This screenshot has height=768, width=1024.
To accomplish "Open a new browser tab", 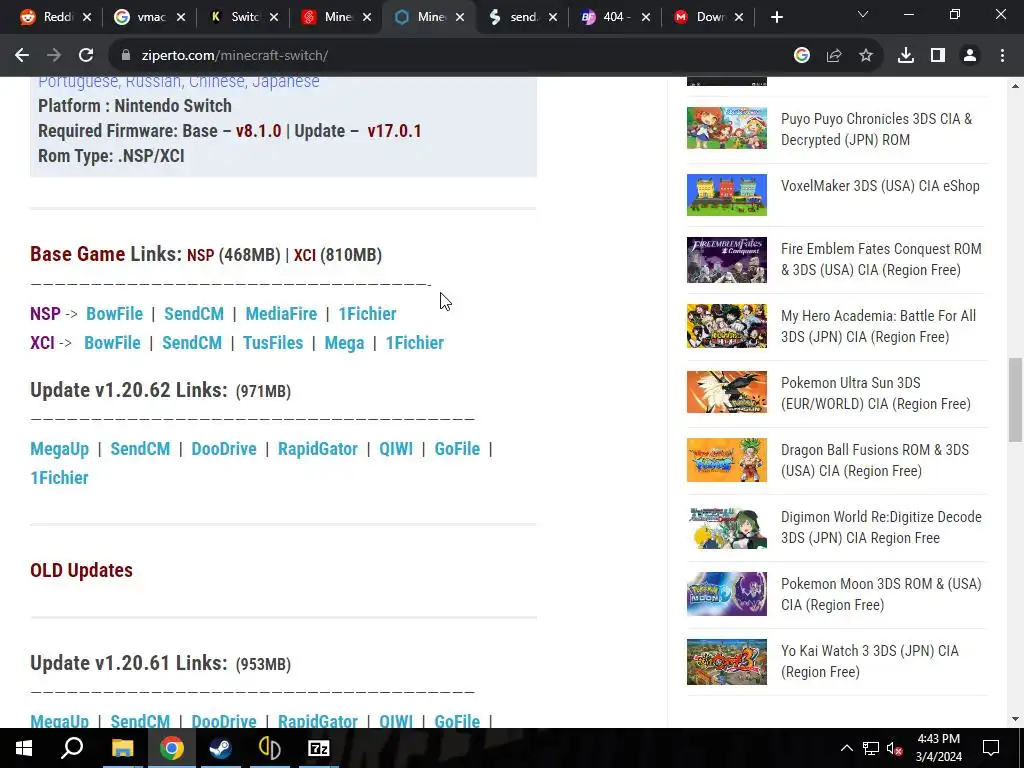I will pos(776,18).
